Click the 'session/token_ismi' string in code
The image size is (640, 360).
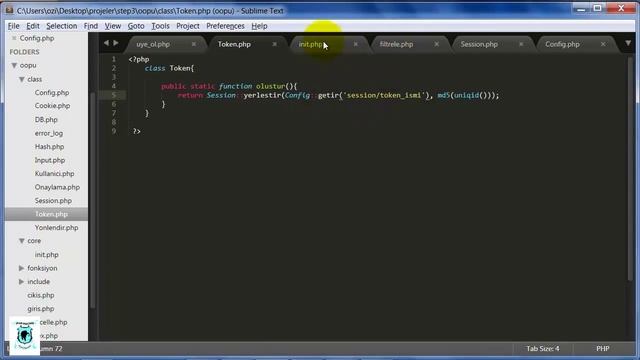click(384, 95)
